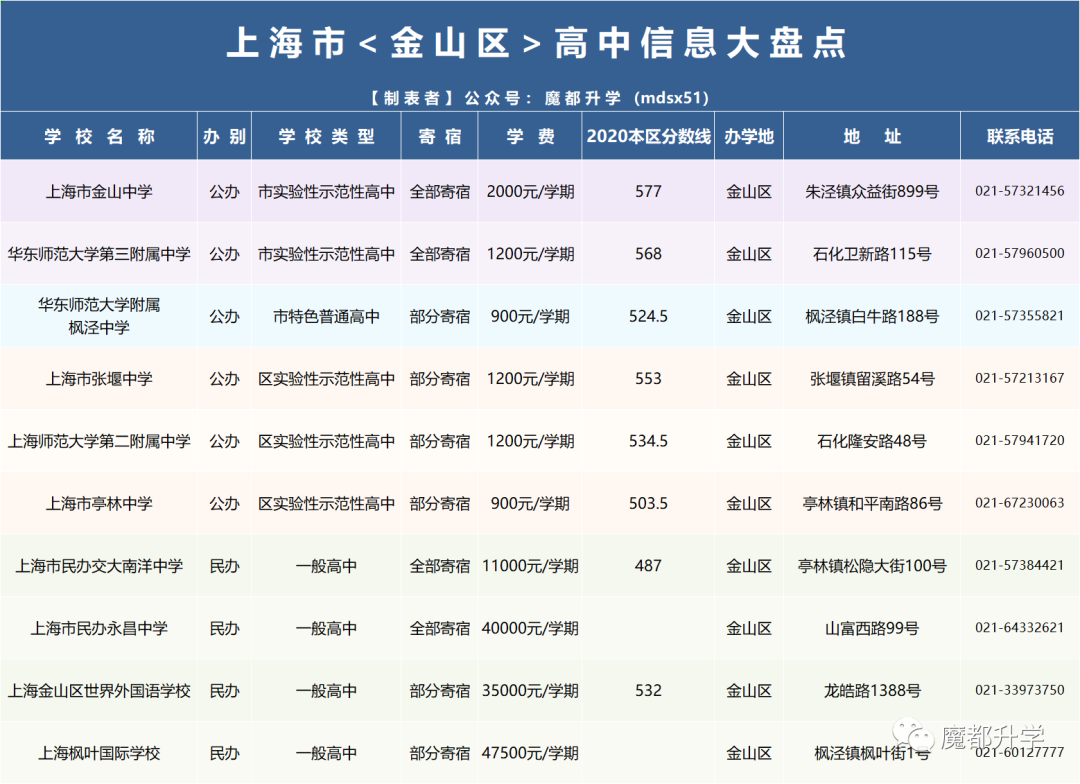Click the tuition cell 2000元/学期
1080x784 pixels.
(x=530, y=192)
